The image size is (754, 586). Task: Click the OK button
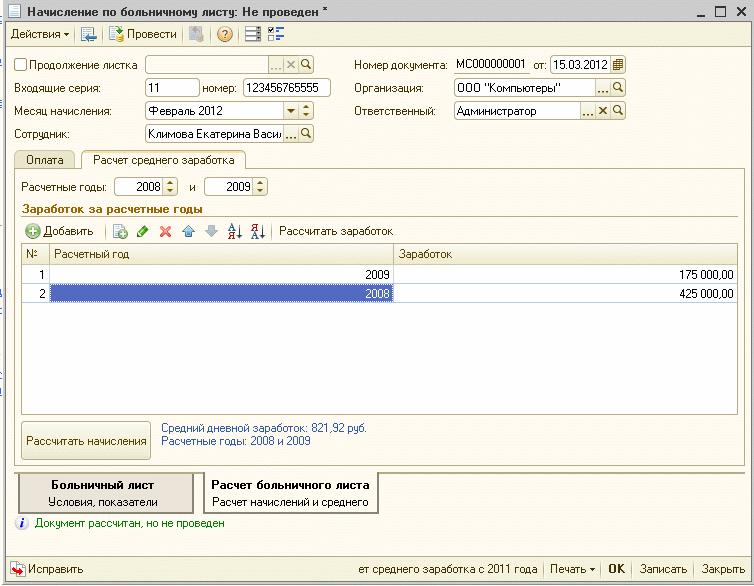point(616,569)
